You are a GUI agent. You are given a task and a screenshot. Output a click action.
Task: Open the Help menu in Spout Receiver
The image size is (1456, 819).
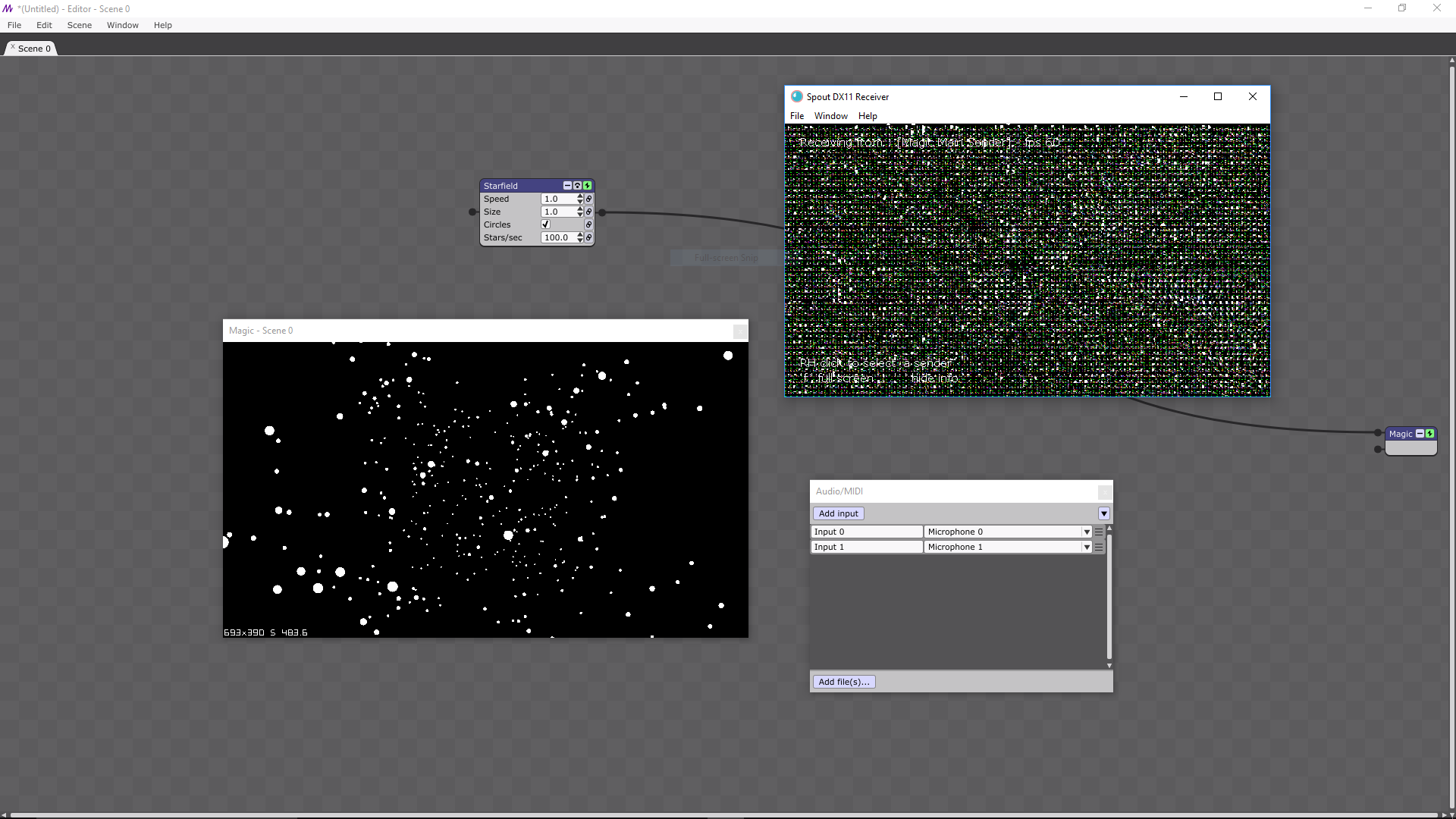click(x=868, y=116)
